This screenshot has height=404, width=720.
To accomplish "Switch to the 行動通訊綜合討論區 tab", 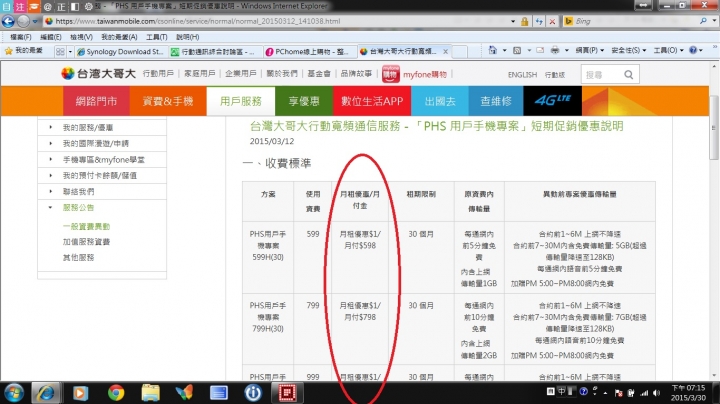I will pos(215,52).
